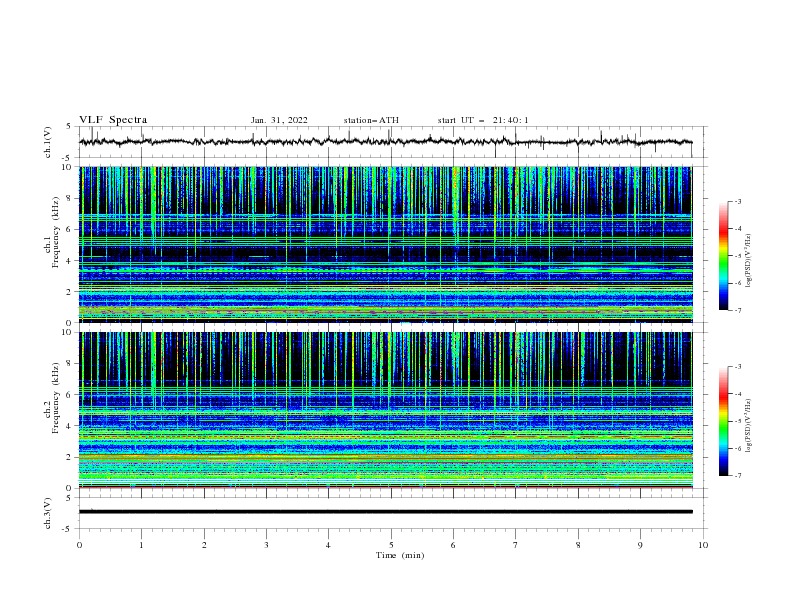Click the "-7" tick of ch.1 color bar
Screen dimensions: 792x612
737,310
